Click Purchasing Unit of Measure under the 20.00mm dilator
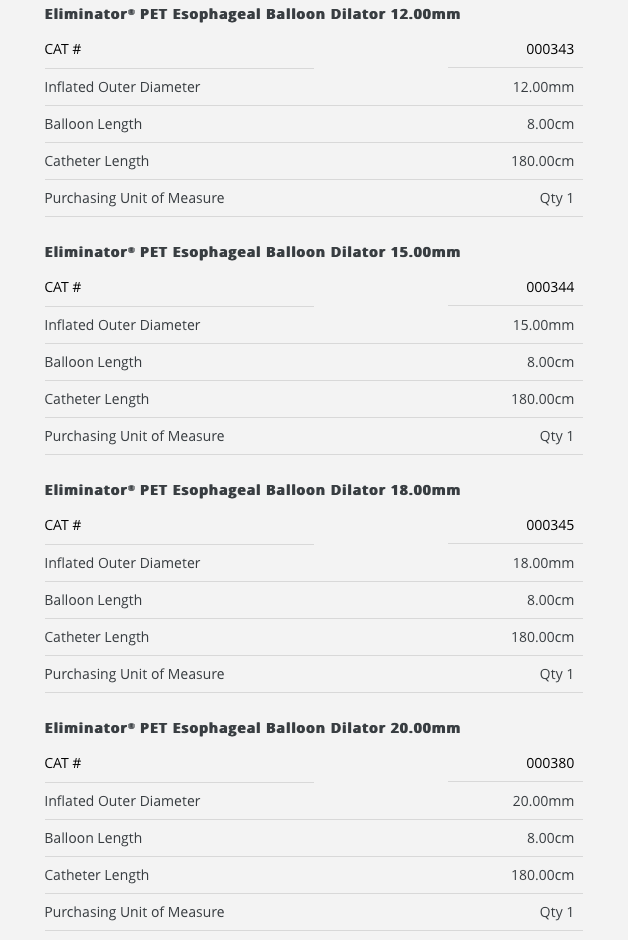This screenshot has width=628, height=940. pos(134,912)
